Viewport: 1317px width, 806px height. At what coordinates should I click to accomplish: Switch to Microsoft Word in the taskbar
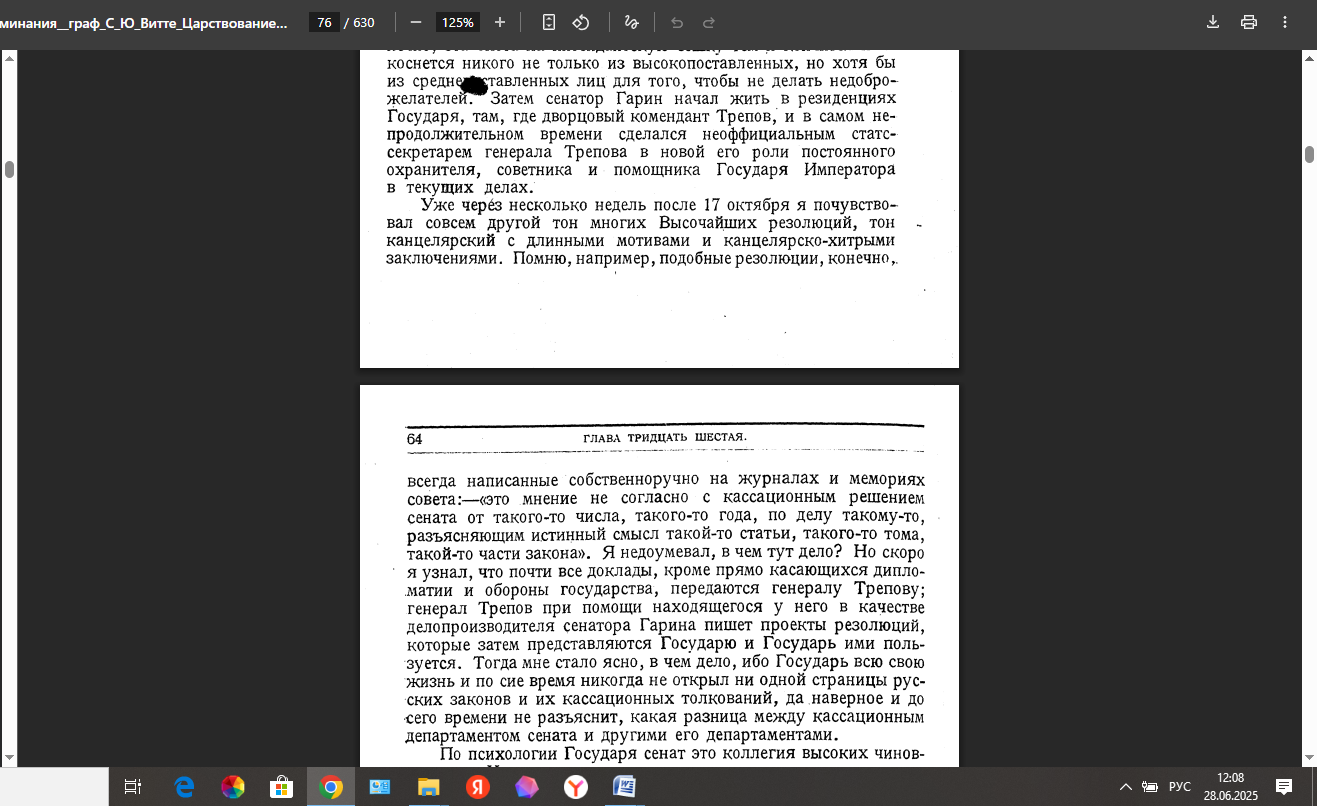pyautogui.click(x=625, y=787)
